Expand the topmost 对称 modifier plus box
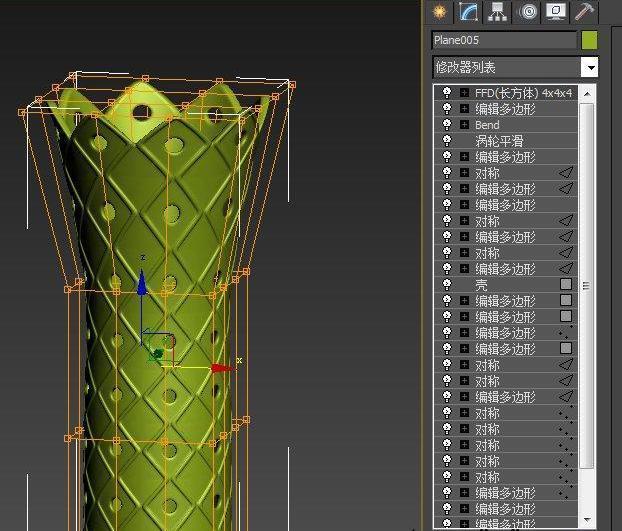Screen dimensions: 622x531 464,173
